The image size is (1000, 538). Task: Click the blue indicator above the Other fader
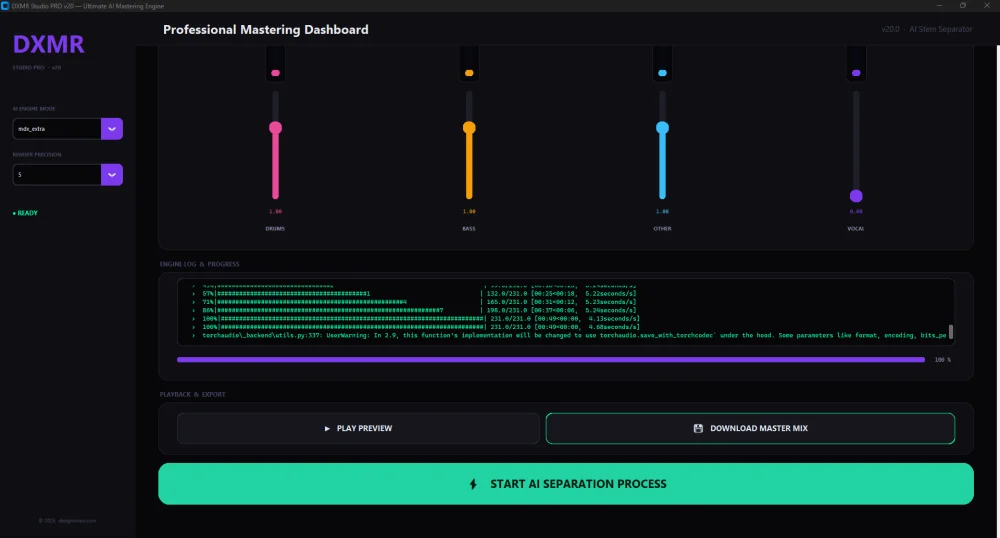point(663,73)
